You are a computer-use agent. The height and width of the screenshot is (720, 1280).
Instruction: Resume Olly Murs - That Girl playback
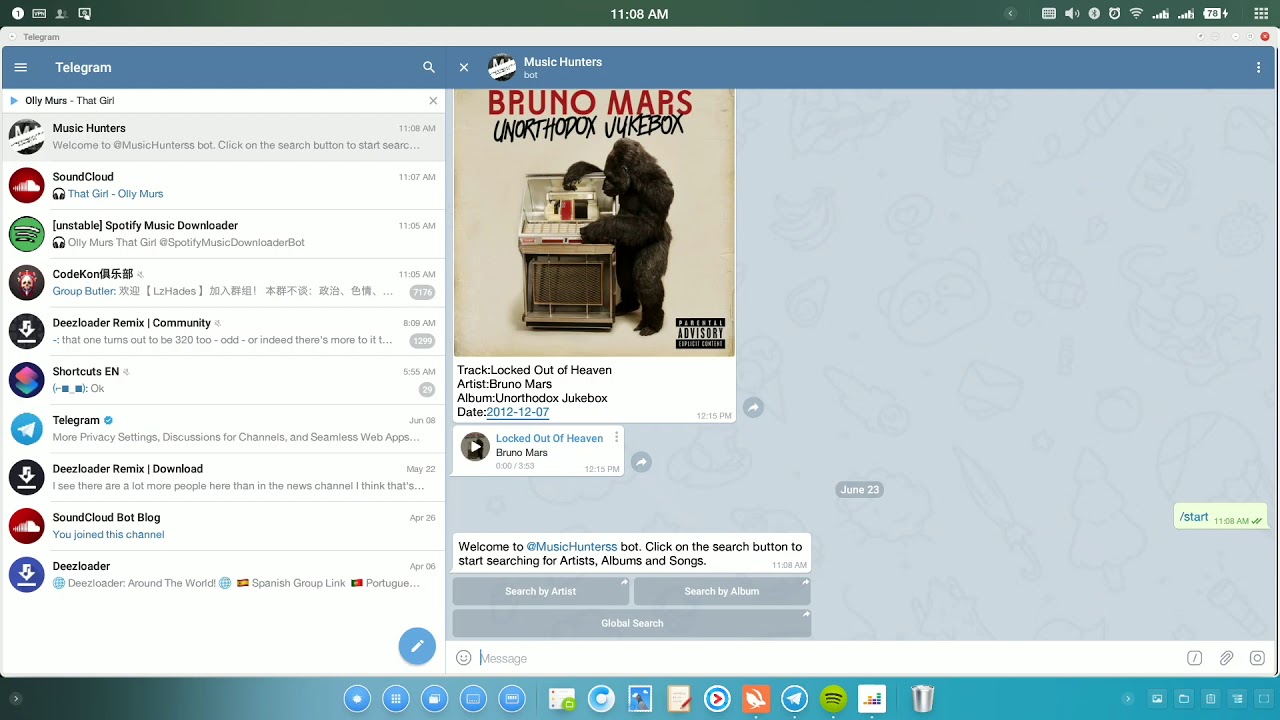(14, 101)
